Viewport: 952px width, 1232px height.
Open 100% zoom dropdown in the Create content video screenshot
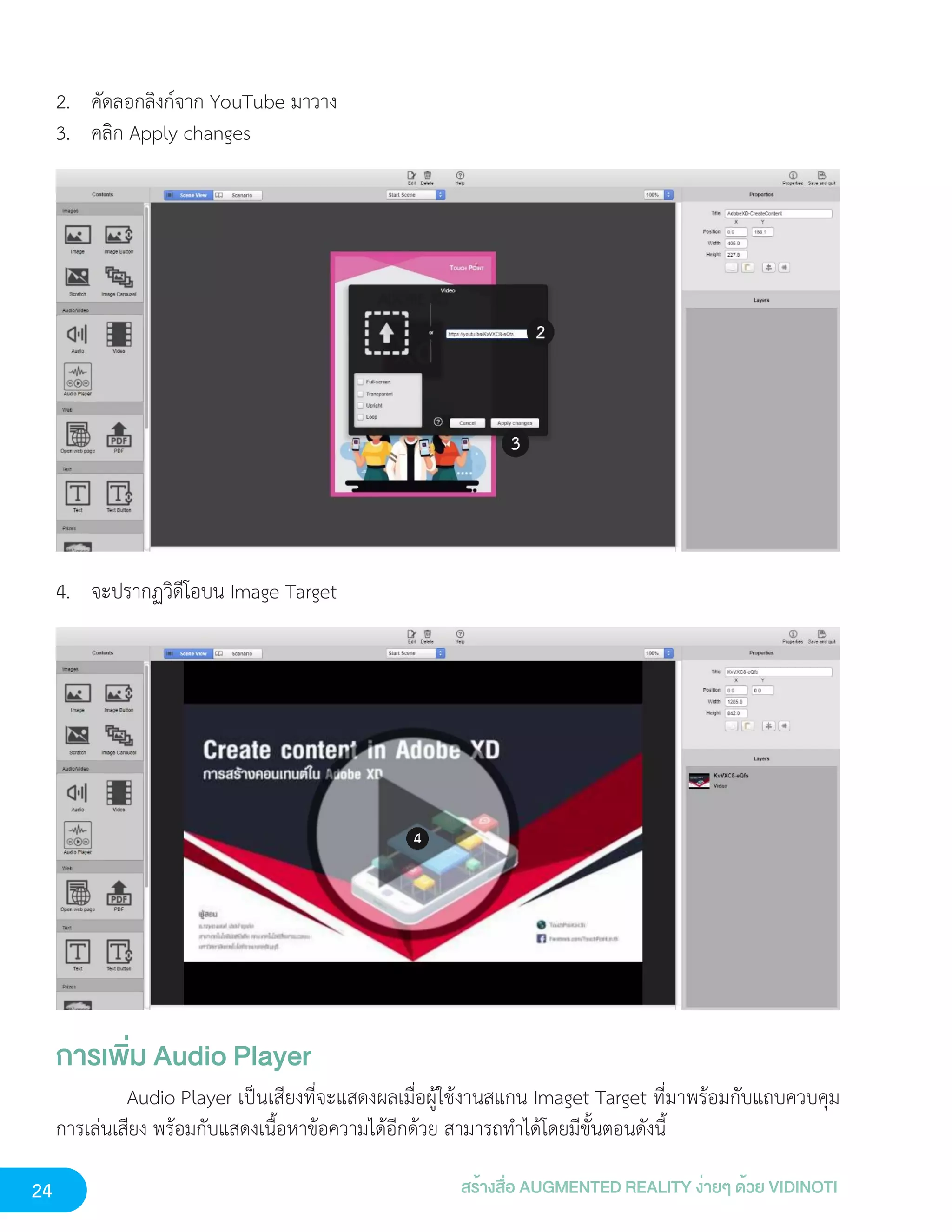coord(659,653)
